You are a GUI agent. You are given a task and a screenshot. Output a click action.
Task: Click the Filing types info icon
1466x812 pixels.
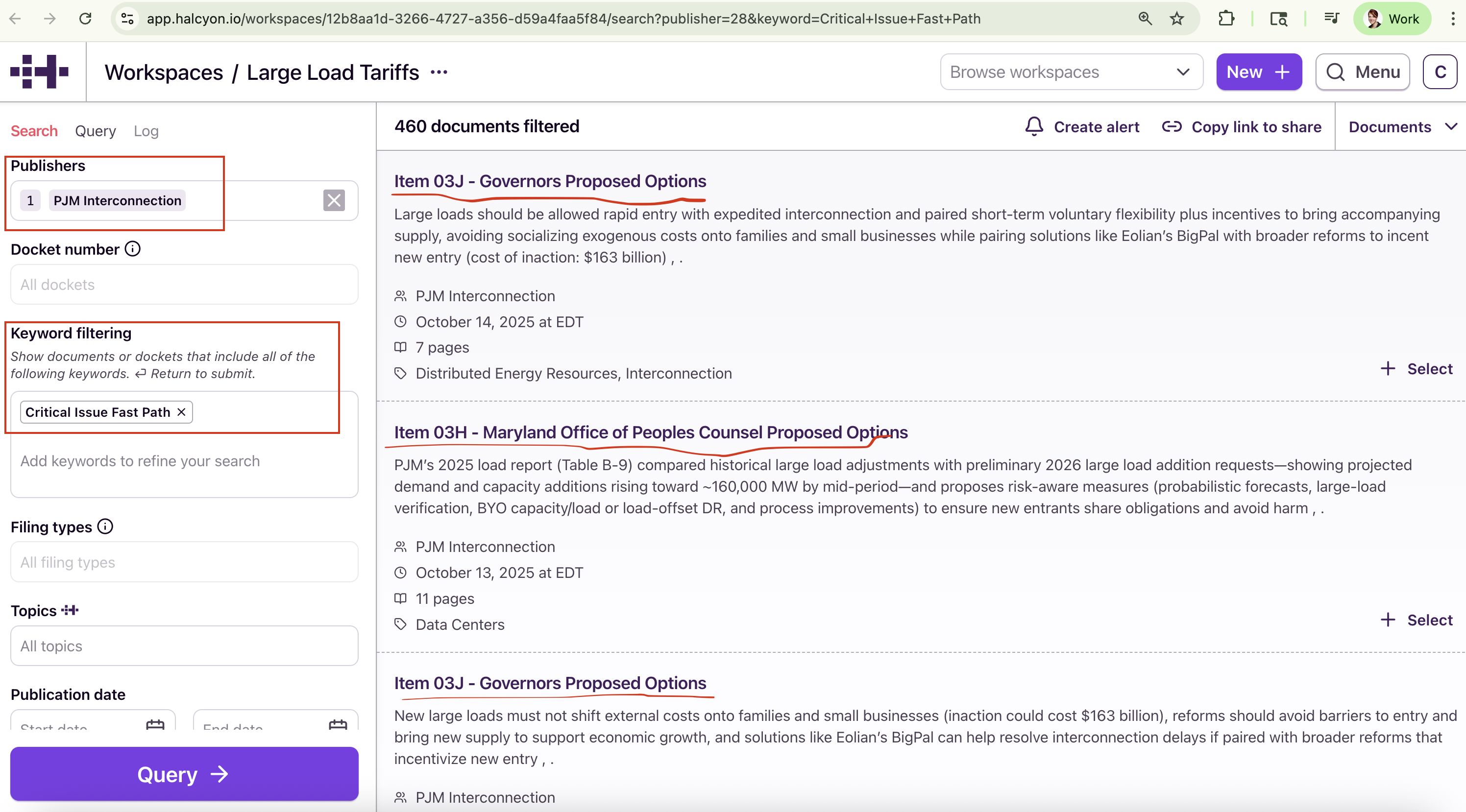point(105,526)
